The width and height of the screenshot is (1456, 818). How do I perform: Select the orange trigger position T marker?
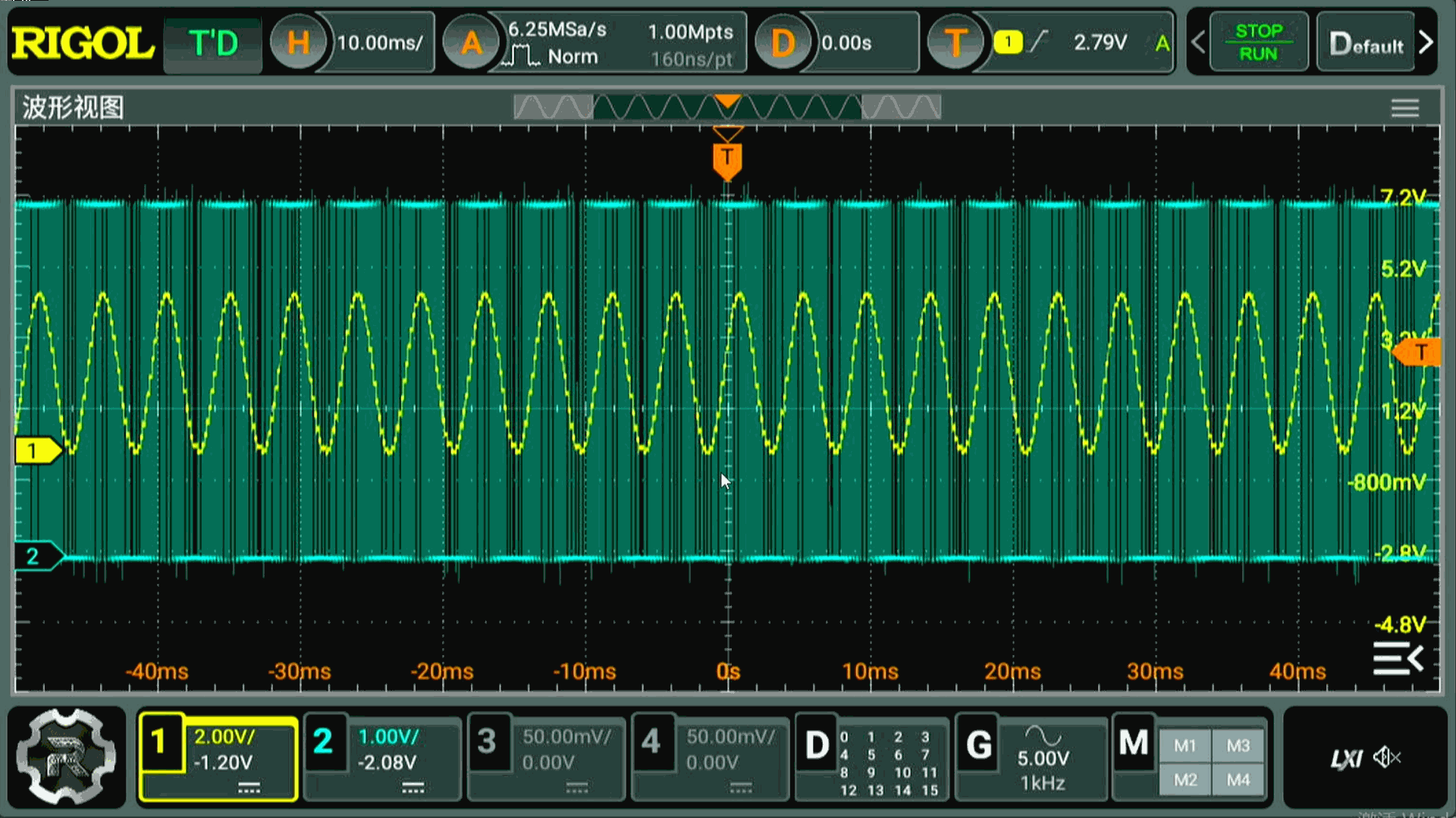727,161
